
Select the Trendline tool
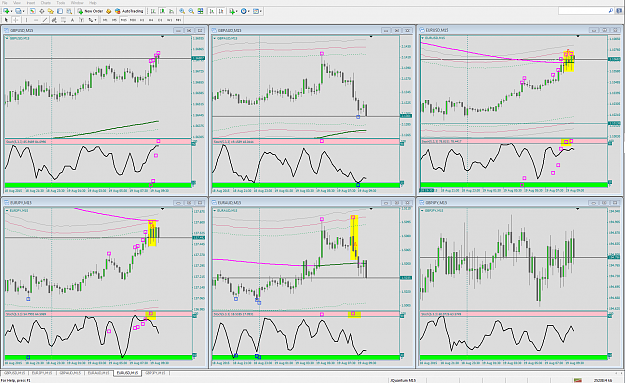click(x=45, y=20)
